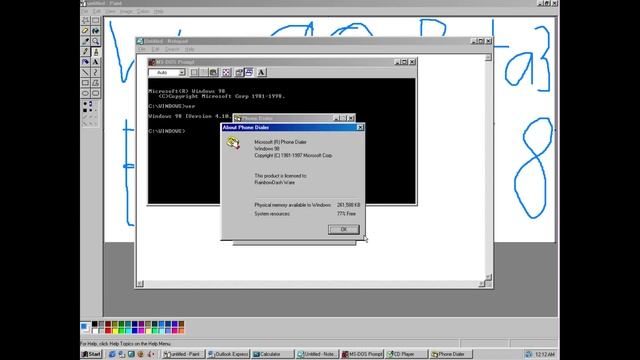Switch to MS-DOS Prompt on taskbar
Screen dimensions: 640x360
362,354
